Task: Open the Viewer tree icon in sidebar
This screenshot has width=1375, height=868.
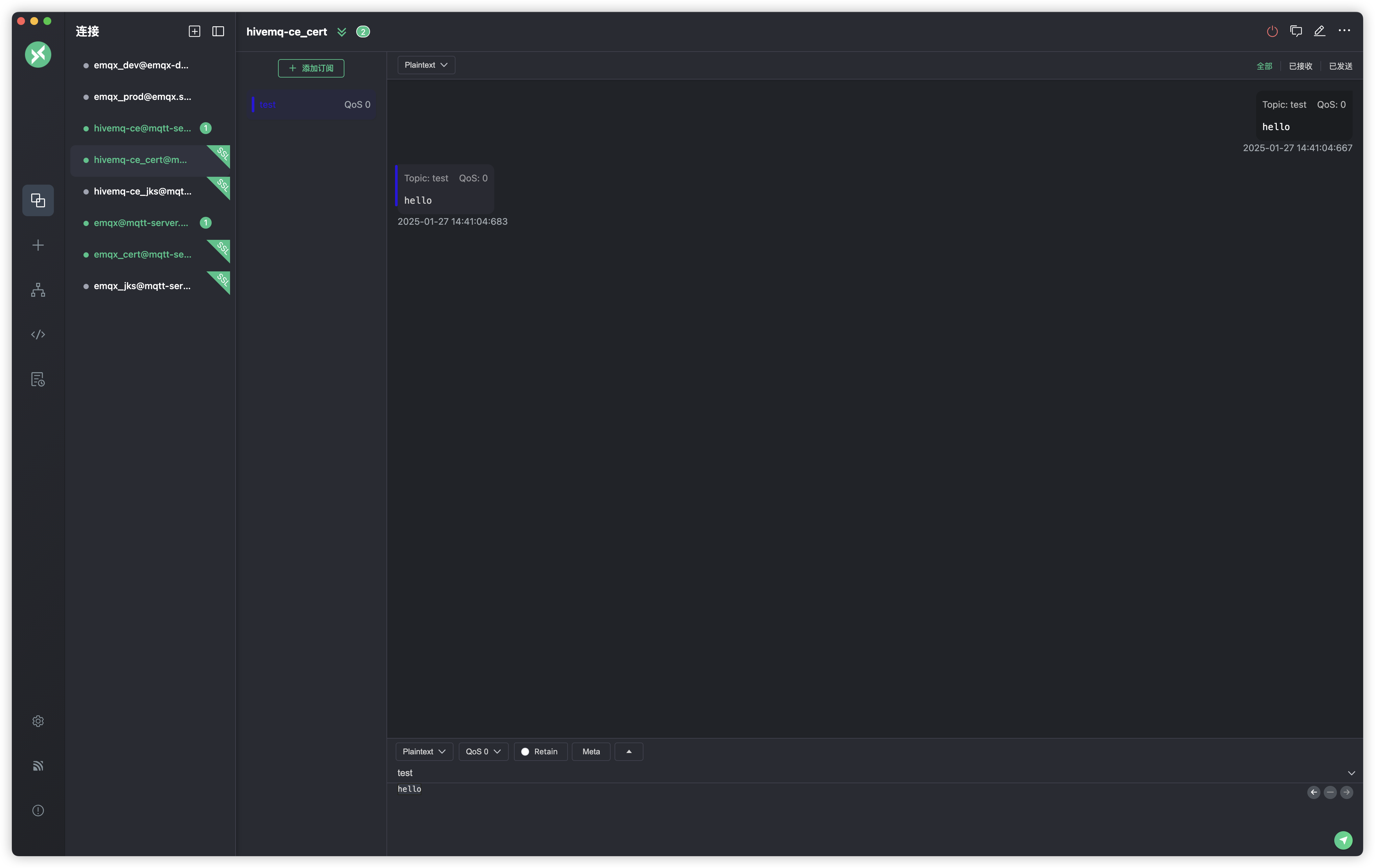Action: point(38,290)
